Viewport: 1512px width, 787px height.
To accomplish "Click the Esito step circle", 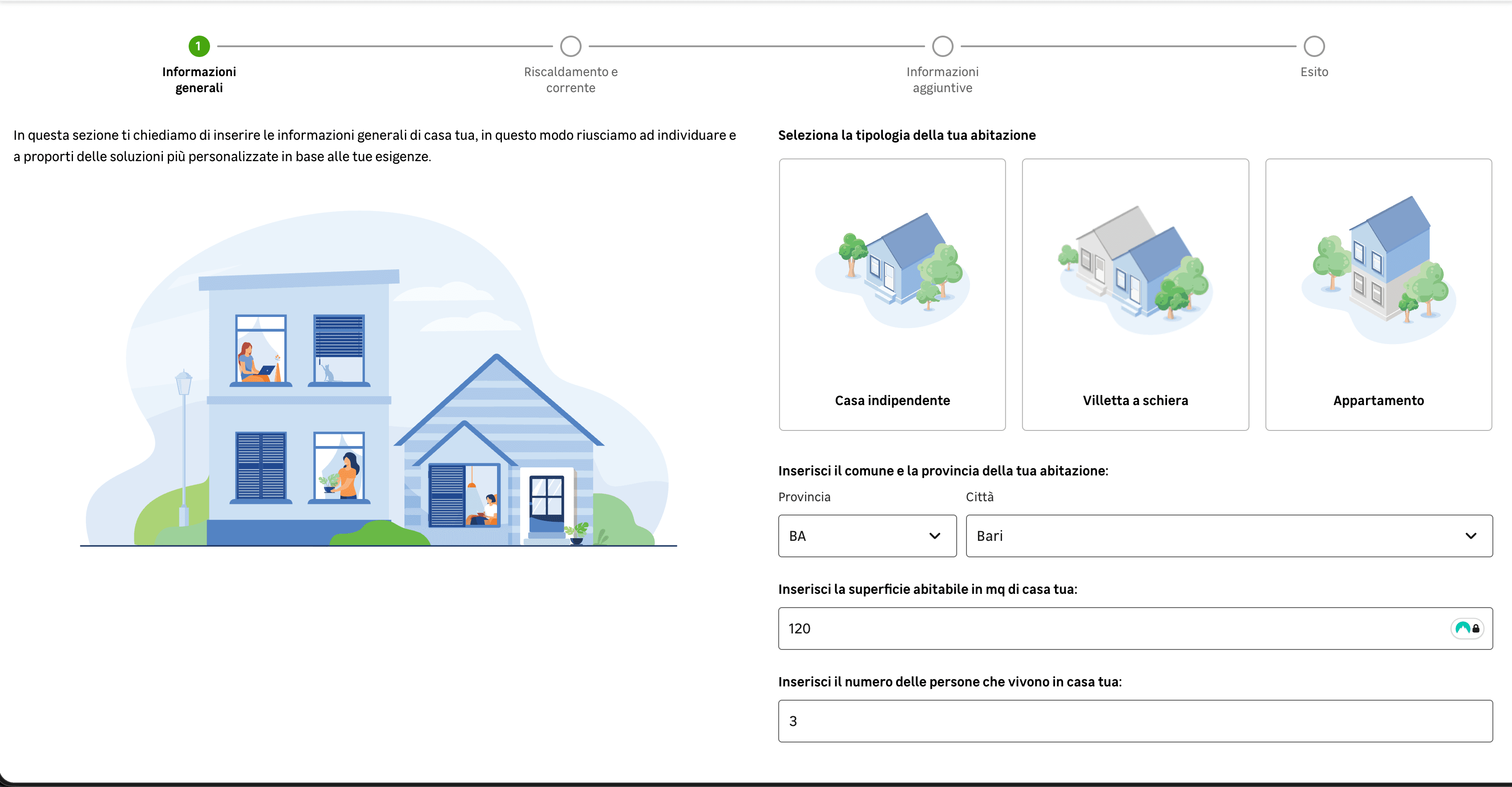I will point(1314,46).
